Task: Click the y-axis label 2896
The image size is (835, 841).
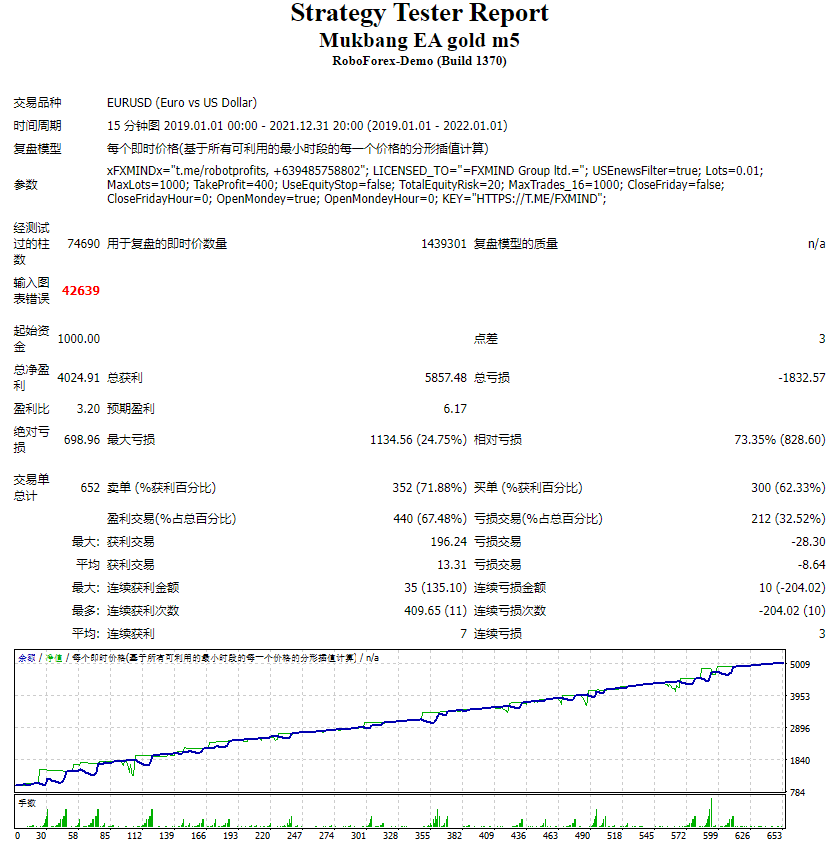Action: click(800, 729)
